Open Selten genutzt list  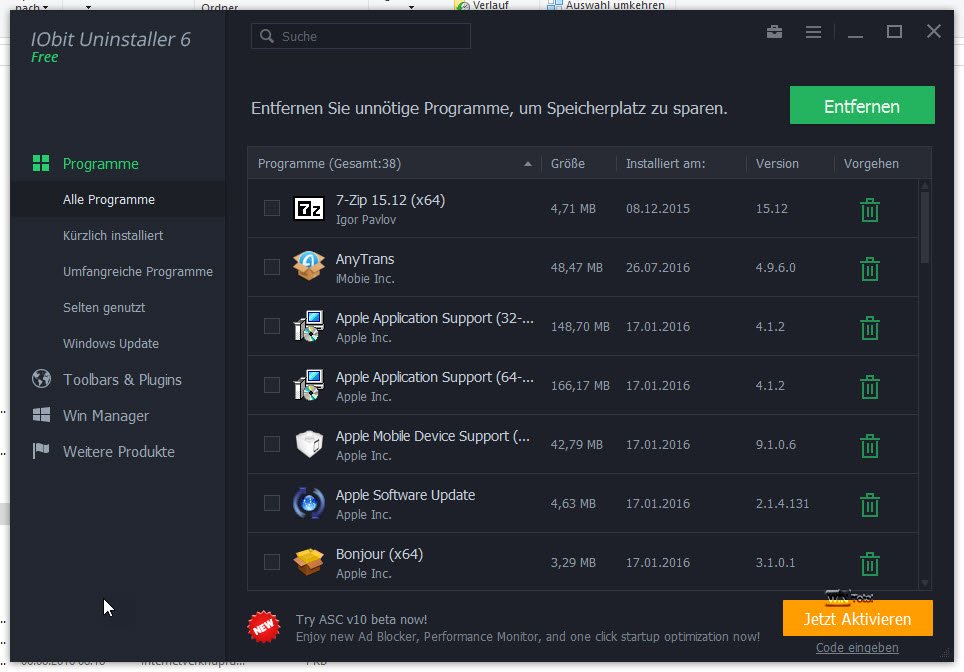pos(104,307)
